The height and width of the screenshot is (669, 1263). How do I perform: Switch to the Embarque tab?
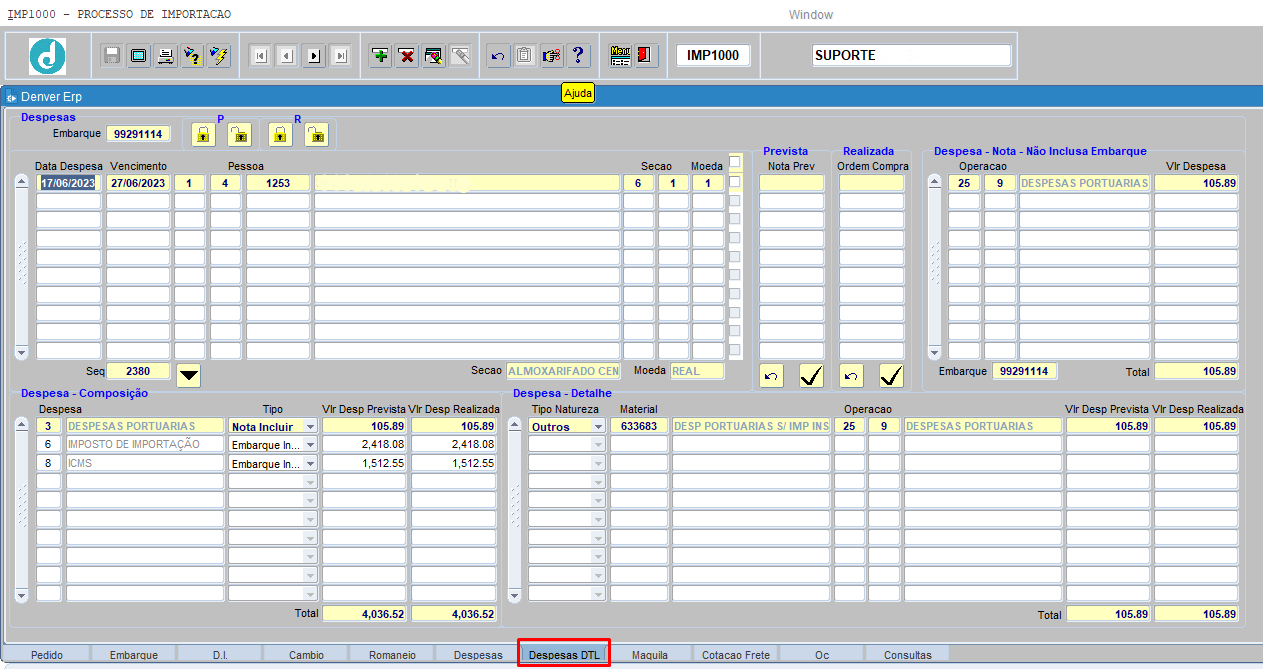(134, 655)
